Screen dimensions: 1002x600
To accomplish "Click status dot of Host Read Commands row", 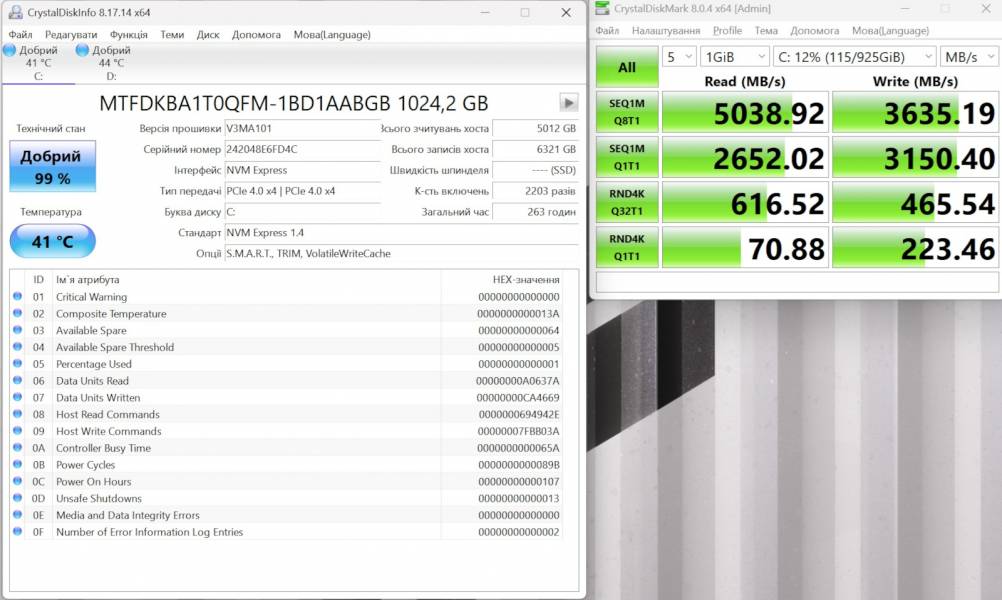I will click(17, 414).
